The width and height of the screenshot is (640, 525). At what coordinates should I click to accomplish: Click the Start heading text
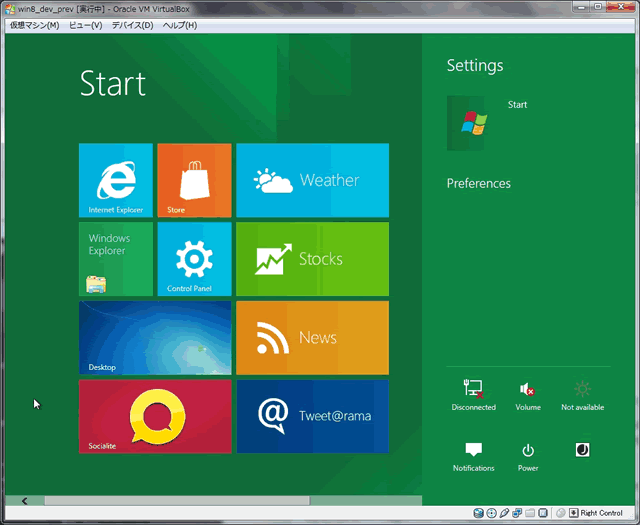click(x=113, y=84)
